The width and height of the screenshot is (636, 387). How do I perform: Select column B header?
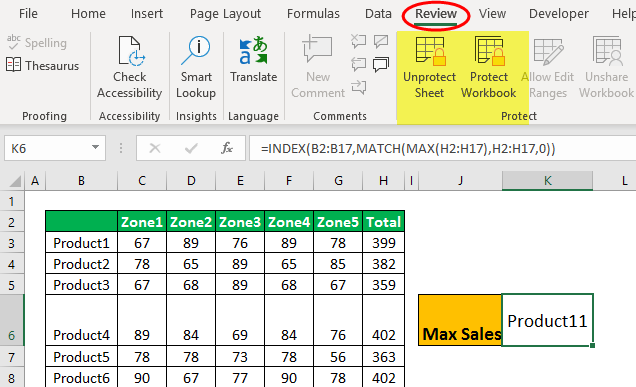click(x=82, y=181)
